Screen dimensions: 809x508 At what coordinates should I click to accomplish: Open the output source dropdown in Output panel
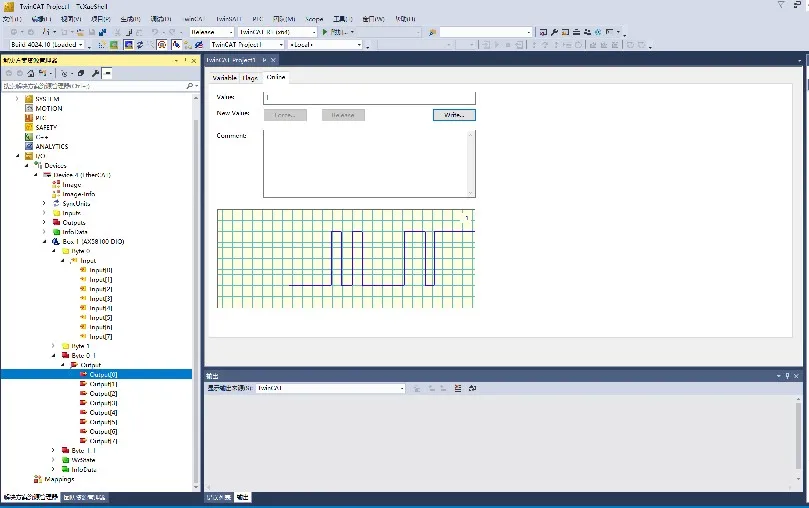(330, 388)
